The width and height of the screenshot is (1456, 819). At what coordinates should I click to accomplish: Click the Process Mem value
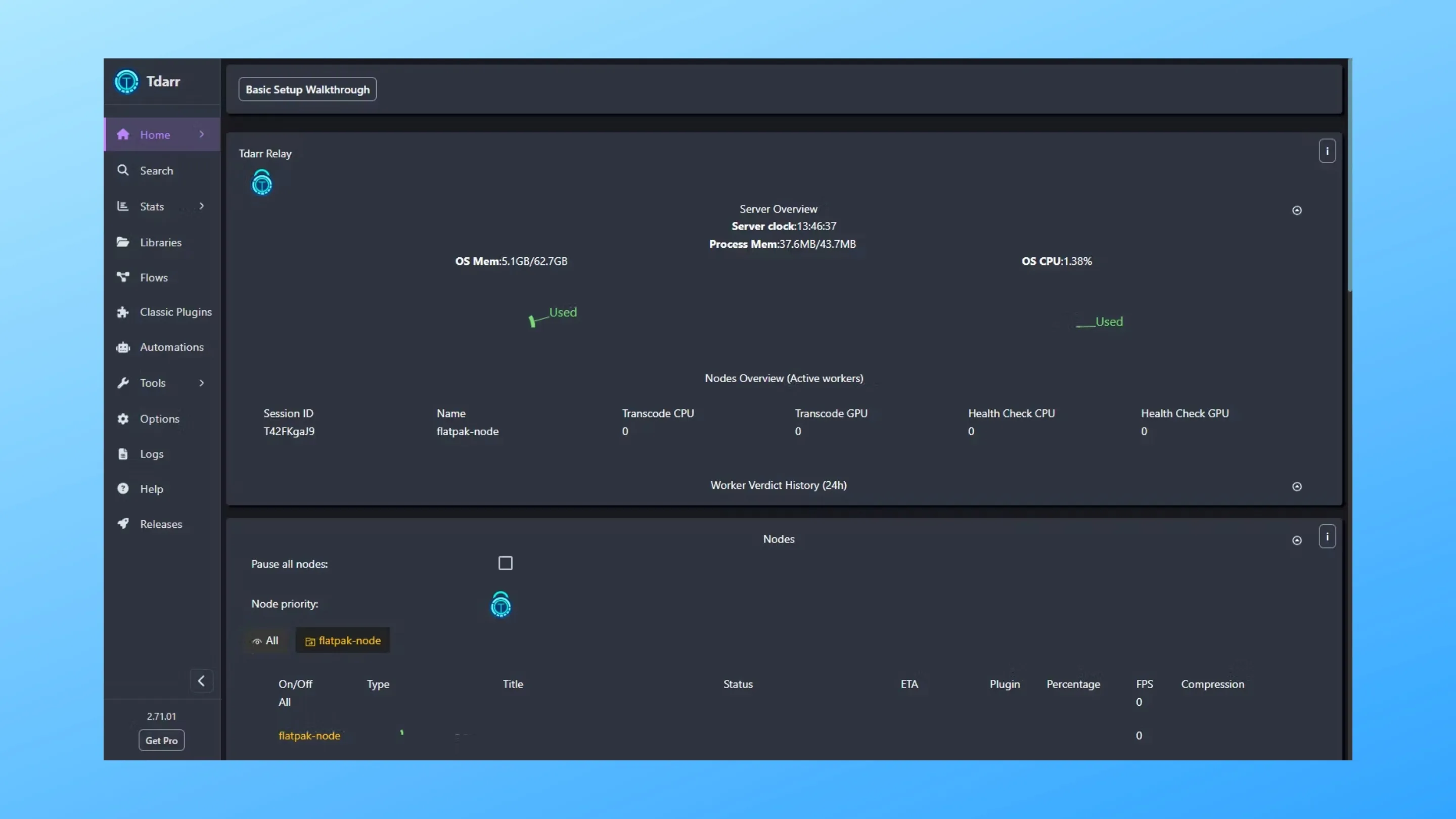pos(817,244)
